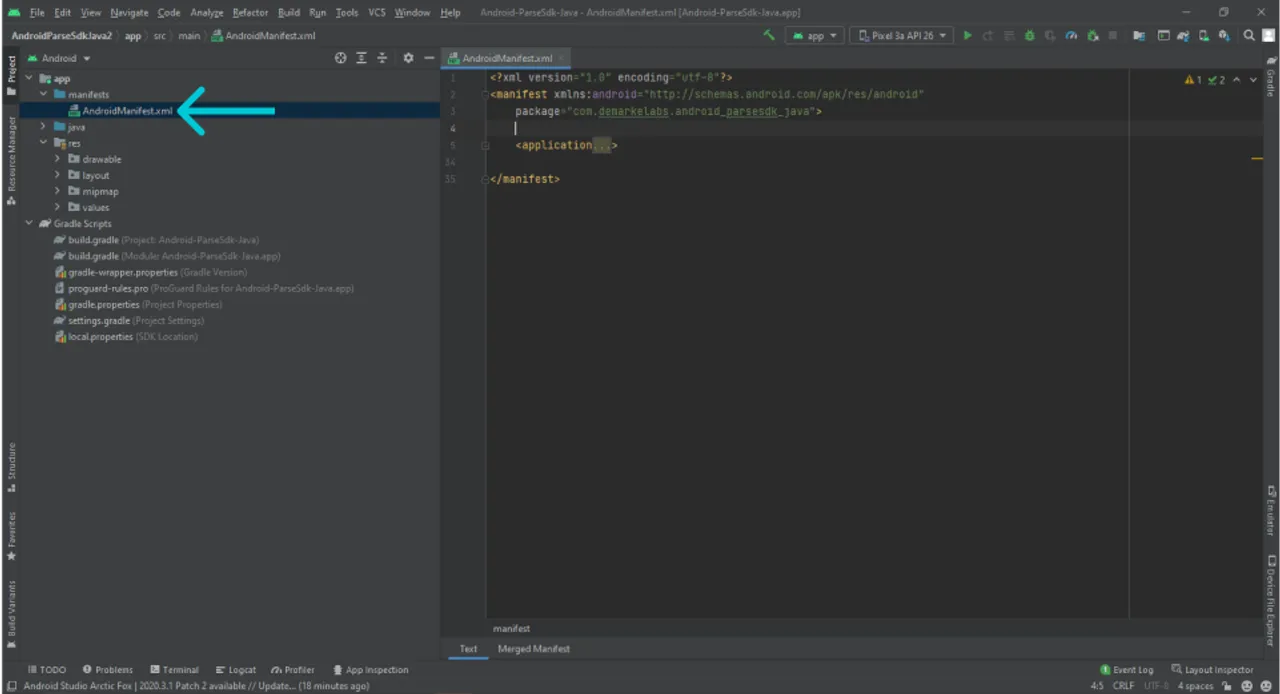The width and height of the screenshot is (1280, 694).
Task: Open the Logcat tool window
Action: tap(237, 669)
